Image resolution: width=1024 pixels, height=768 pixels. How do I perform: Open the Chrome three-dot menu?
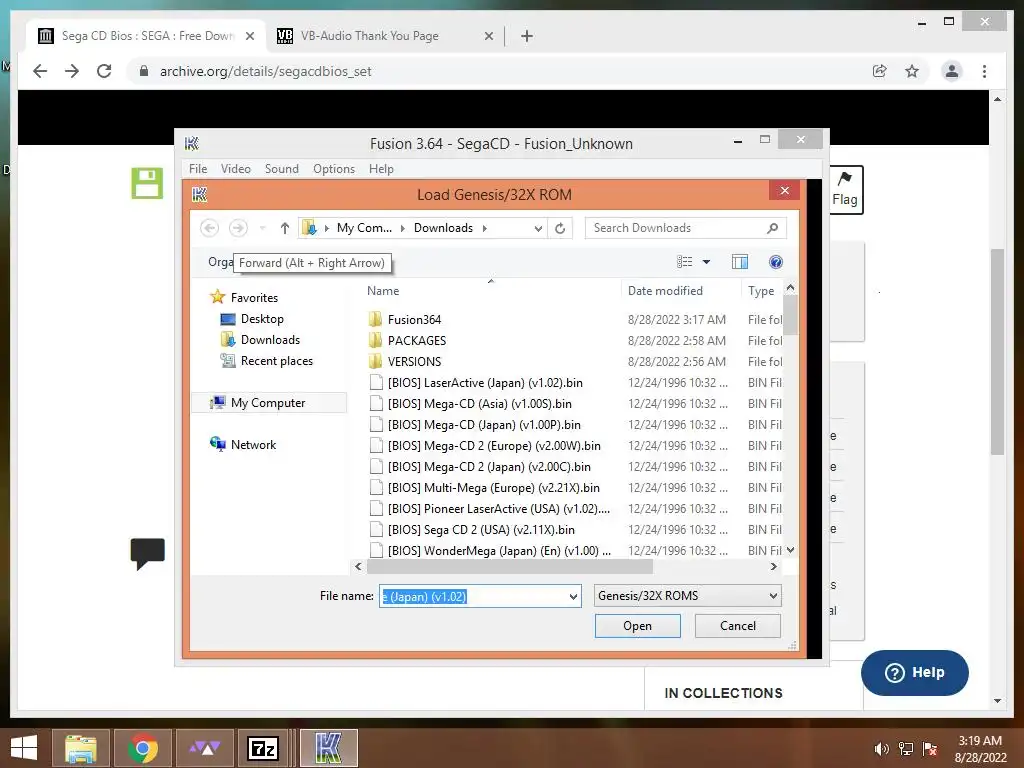coord(984,71)
